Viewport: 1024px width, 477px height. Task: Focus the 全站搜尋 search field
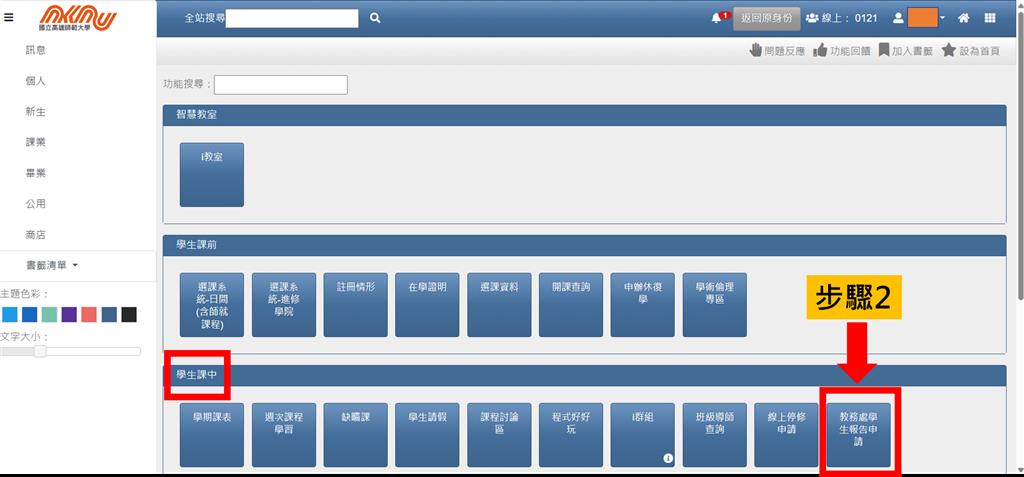pos(292,18)
